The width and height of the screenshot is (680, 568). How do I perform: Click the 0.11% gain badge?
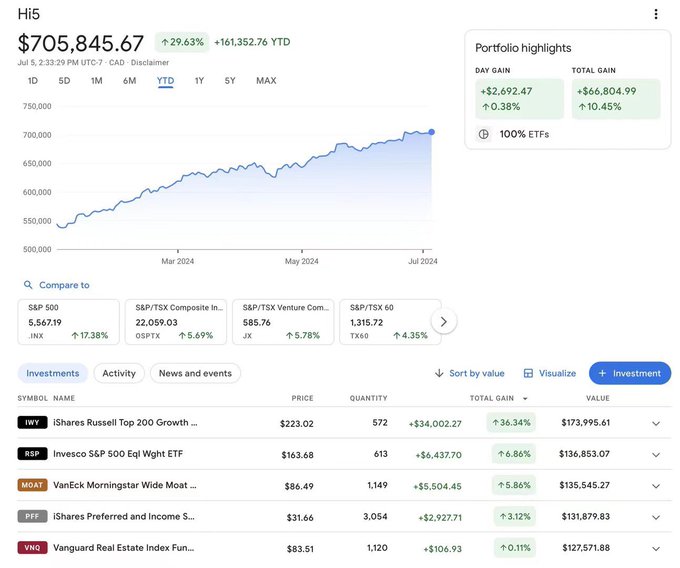click(515, 548)
